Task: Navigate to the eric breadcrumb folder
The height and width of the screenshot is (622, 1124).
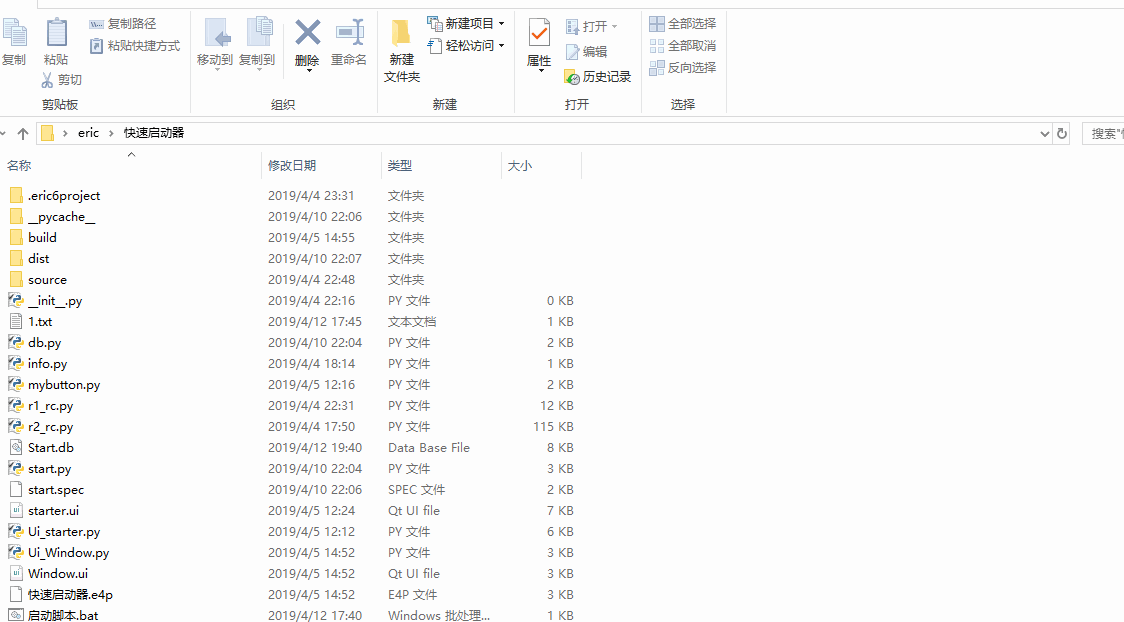Action: click(88, 132)
